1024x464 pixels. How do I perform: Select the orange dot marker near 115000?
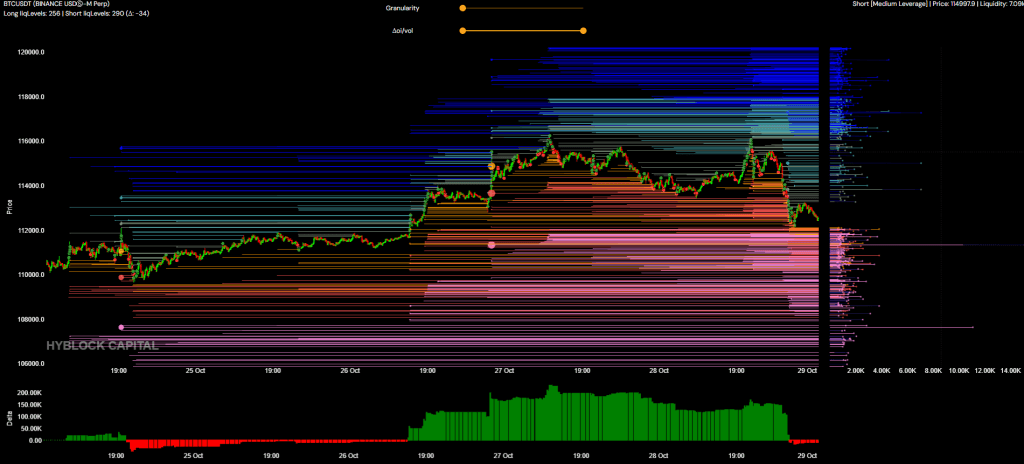(491, 166)
